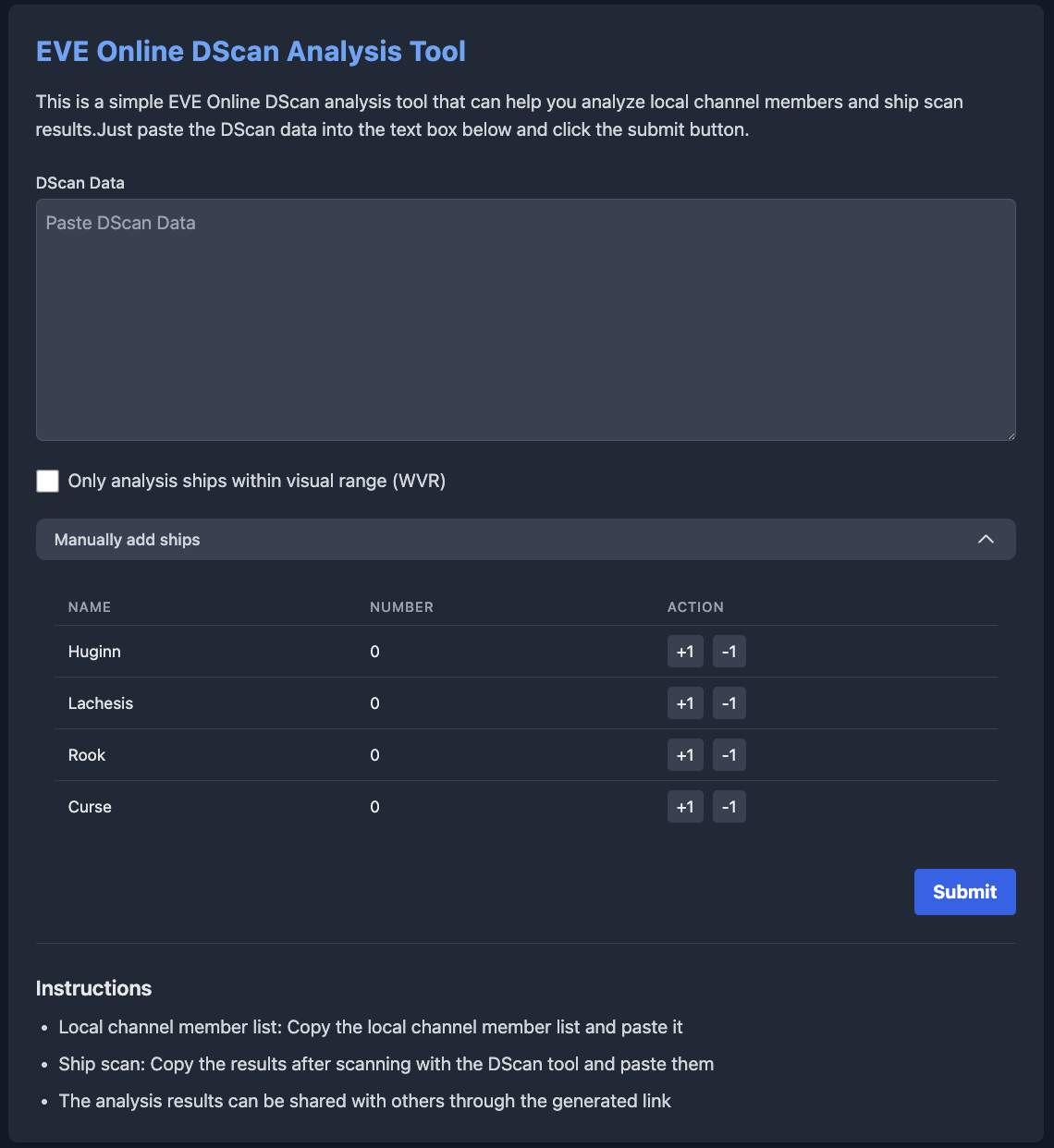Screen dimensions: 1054x1148
Task: Click the NAME column header
Action: pos(90,607)
